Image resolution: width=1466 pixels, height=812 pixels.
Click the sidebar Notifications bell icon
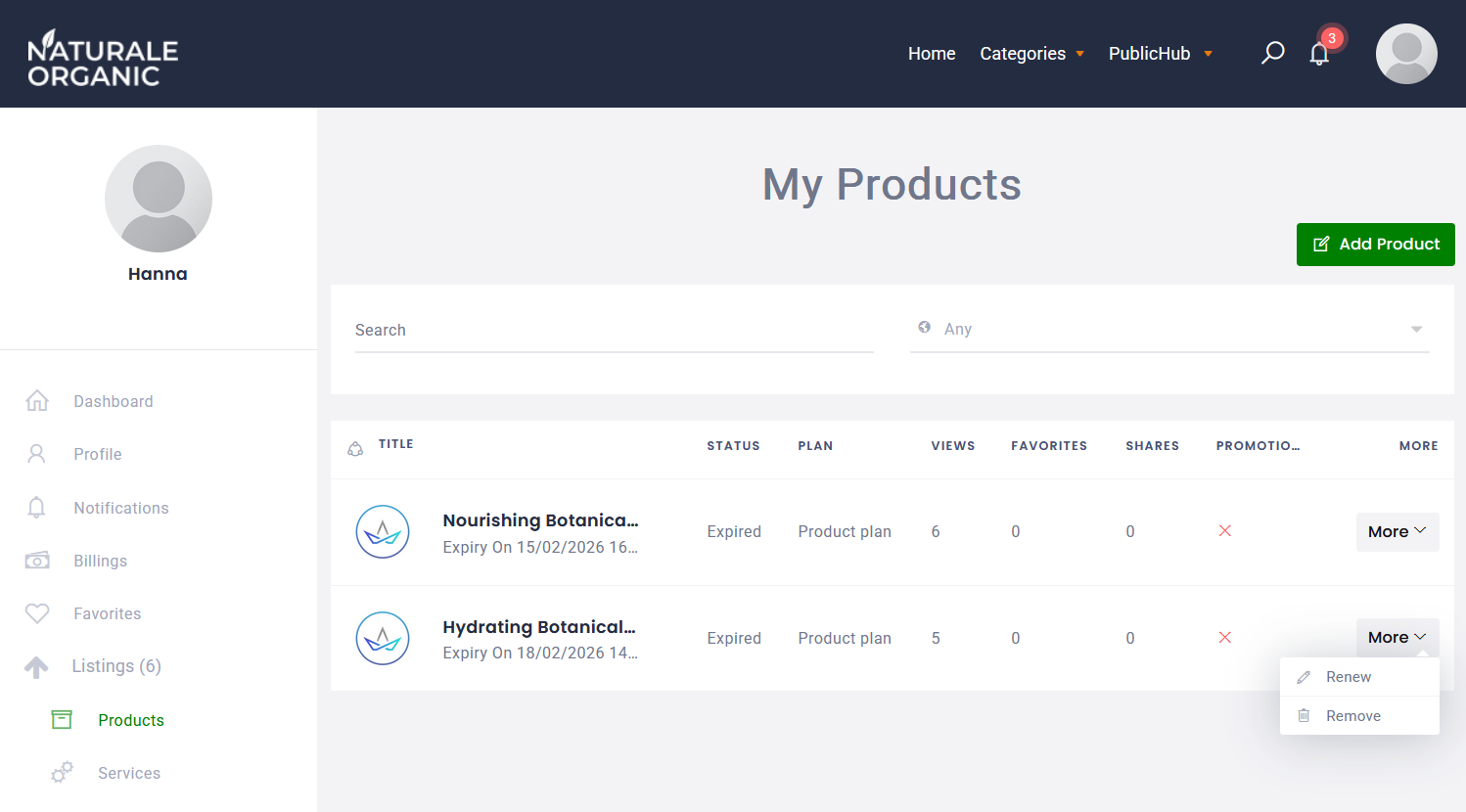(x=36, y=507)
